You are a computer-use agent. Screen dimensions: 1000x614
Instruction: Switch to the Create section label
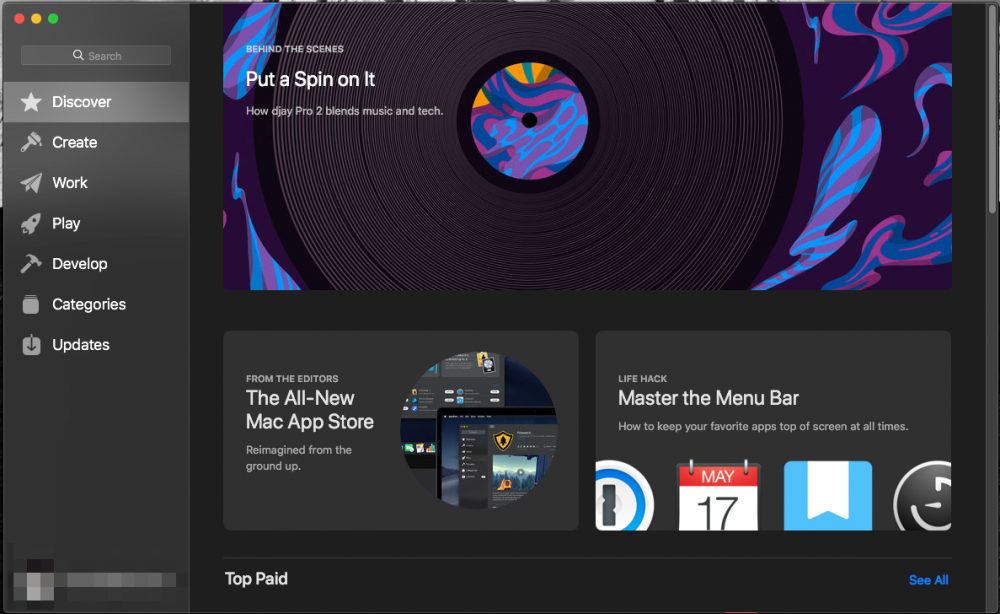point(75,142)
